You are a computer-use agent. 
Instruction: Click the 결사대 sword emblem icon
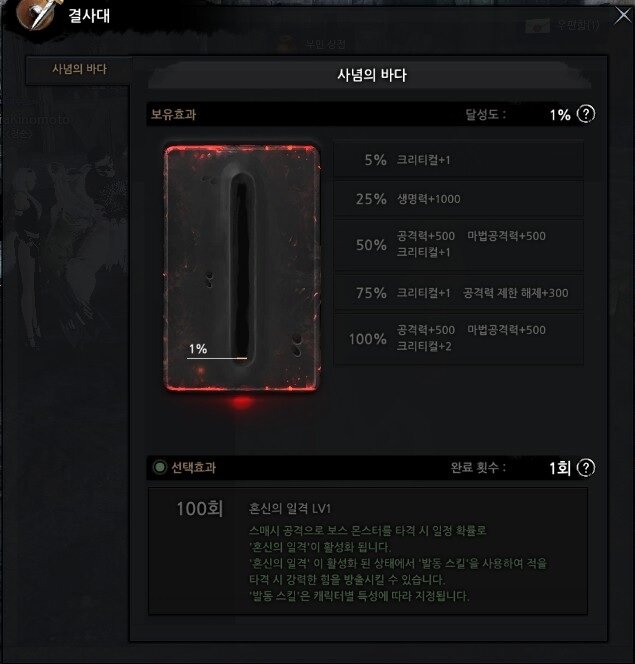click(x=36, y=14)
